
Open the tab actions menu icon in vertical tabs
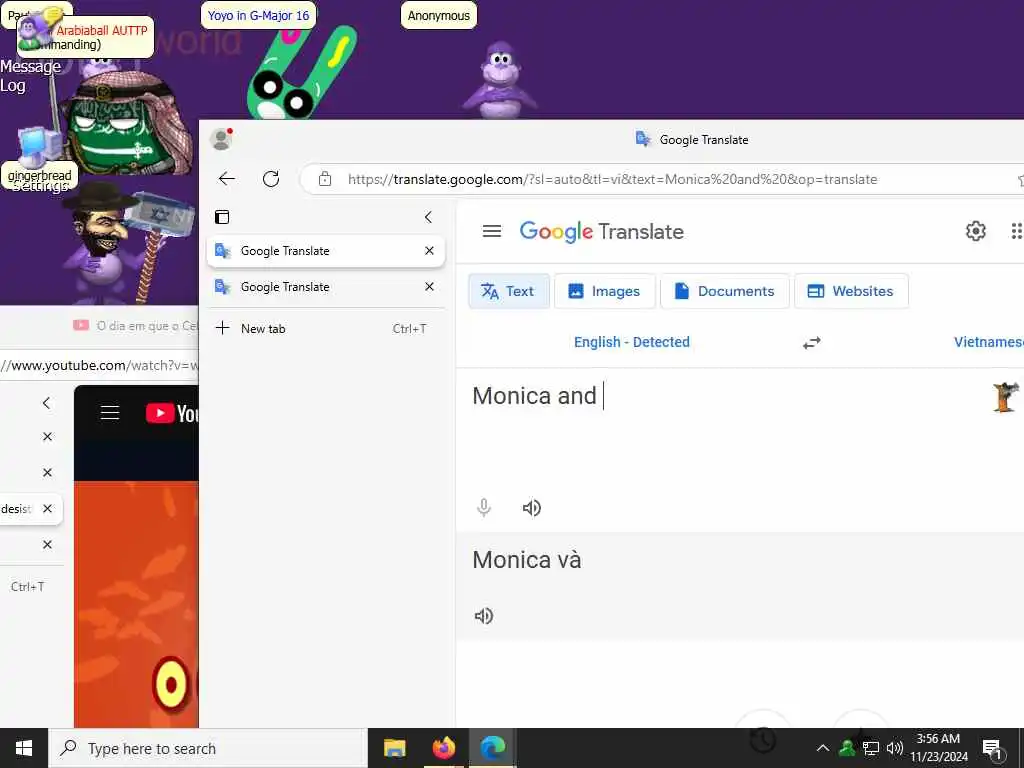click(x=222, y=217)
